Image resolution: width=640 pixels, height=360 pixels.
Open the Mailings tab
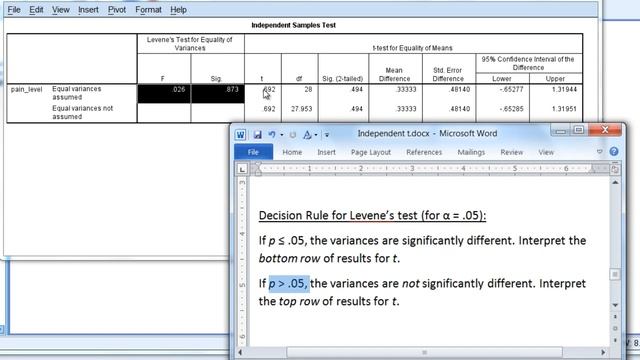471,152
